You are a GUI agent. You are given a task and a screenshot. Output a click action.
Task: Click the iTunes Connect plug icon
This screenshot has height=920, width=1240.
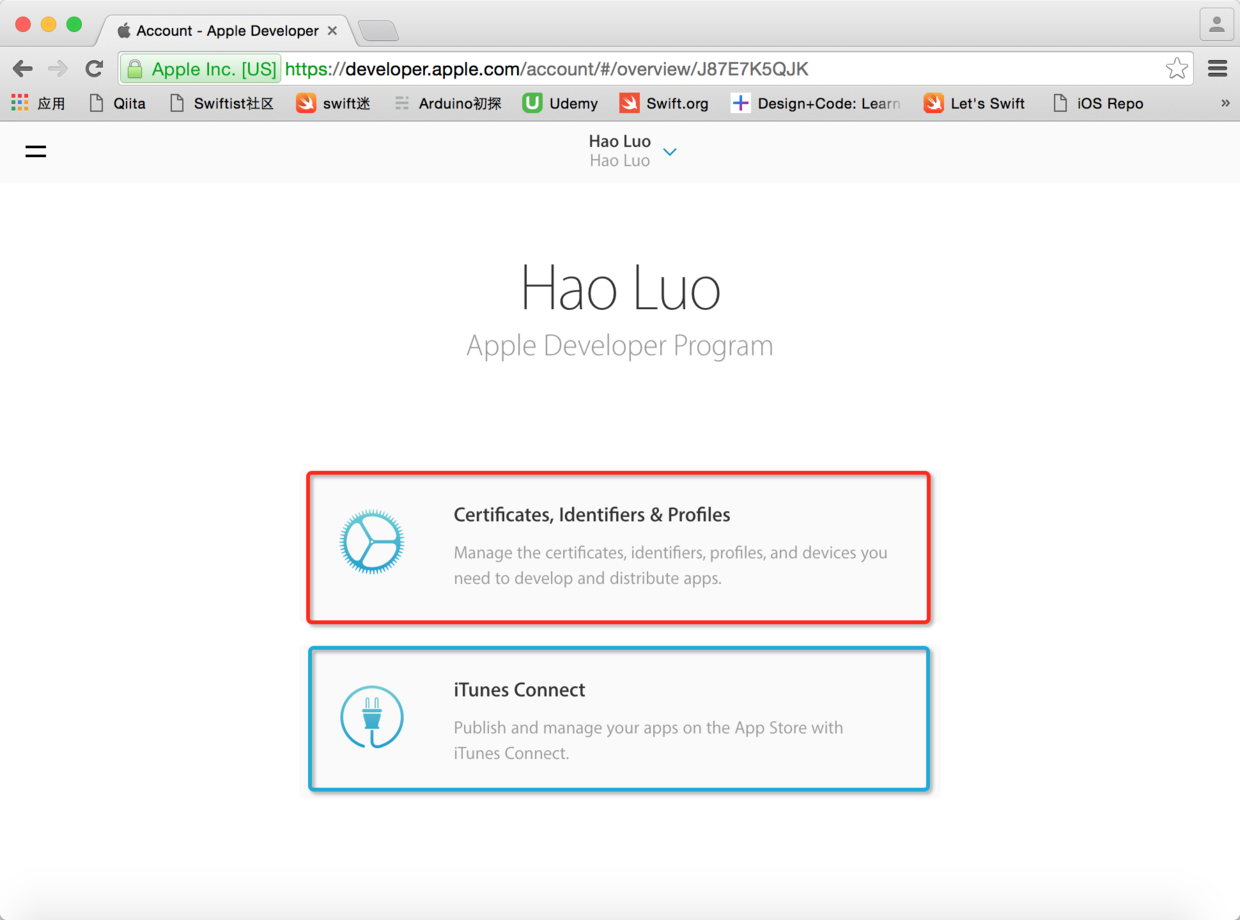pos(372,717)
